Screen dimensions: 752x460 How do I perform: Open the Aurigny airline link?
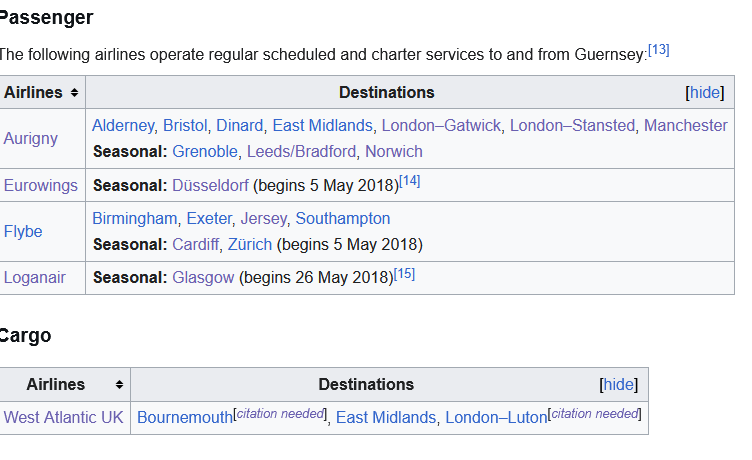point(30,139)
